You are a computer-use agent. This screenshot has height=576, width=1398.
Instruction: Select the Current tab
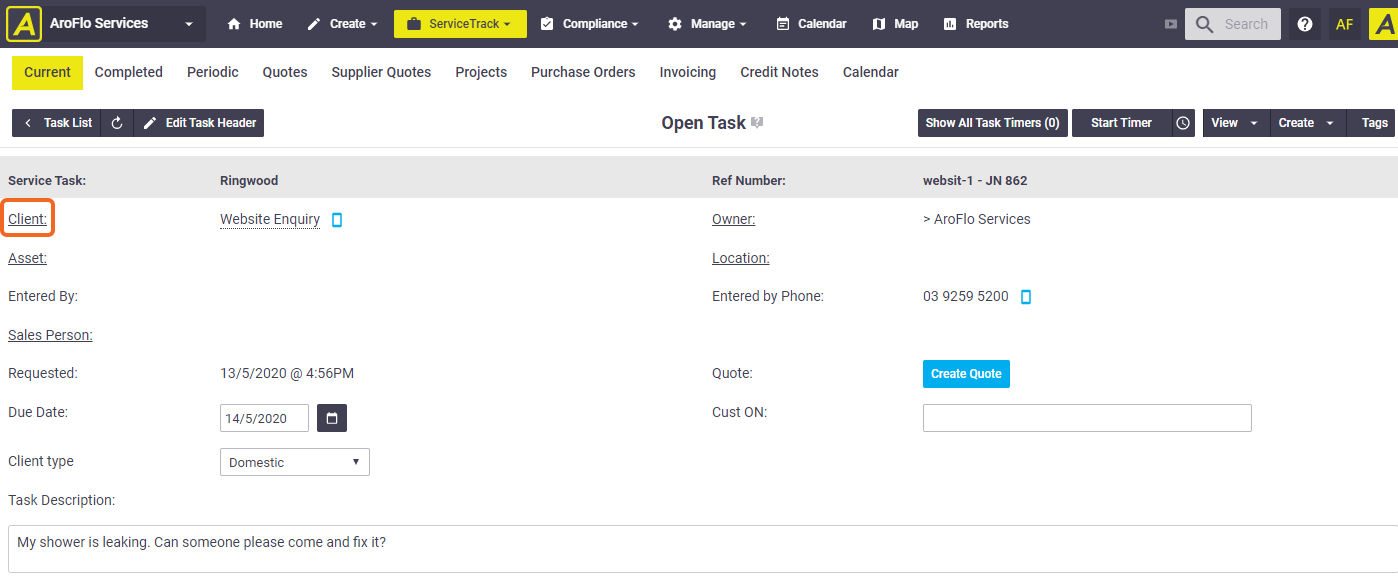48,72
